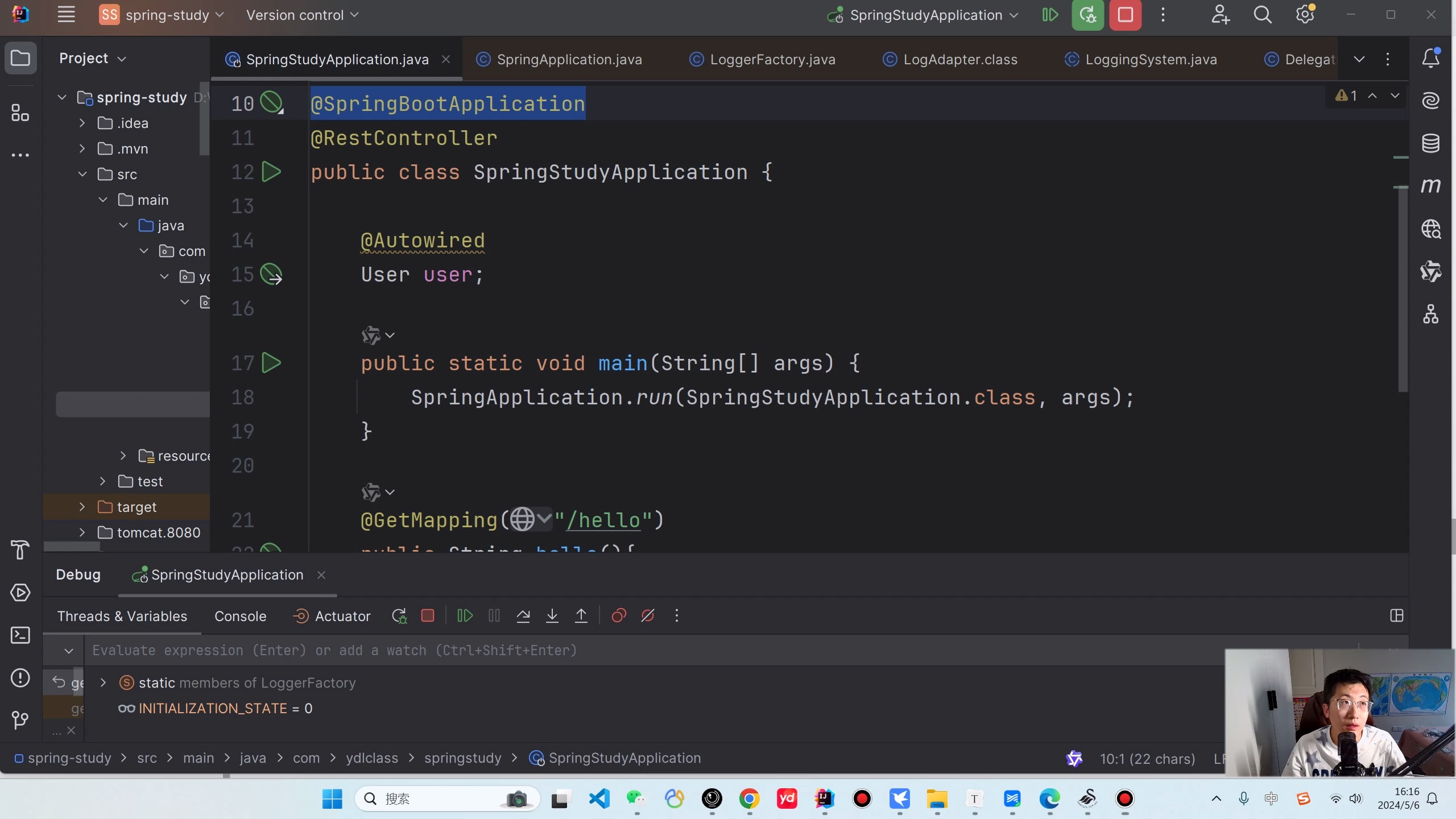Open View Breakpoints dialog icon
This screenshot has height=819, width=1456.
pyautogui.click(x=619, y=616)
